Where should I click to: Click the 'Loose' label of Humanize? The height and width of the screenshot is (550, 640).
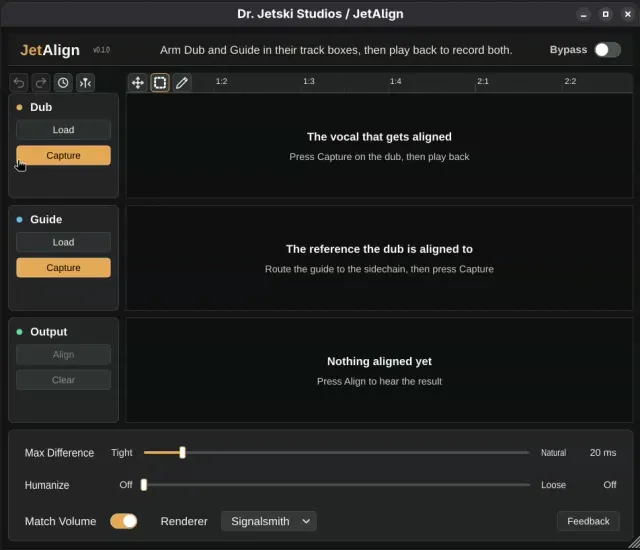pos(553,485)
